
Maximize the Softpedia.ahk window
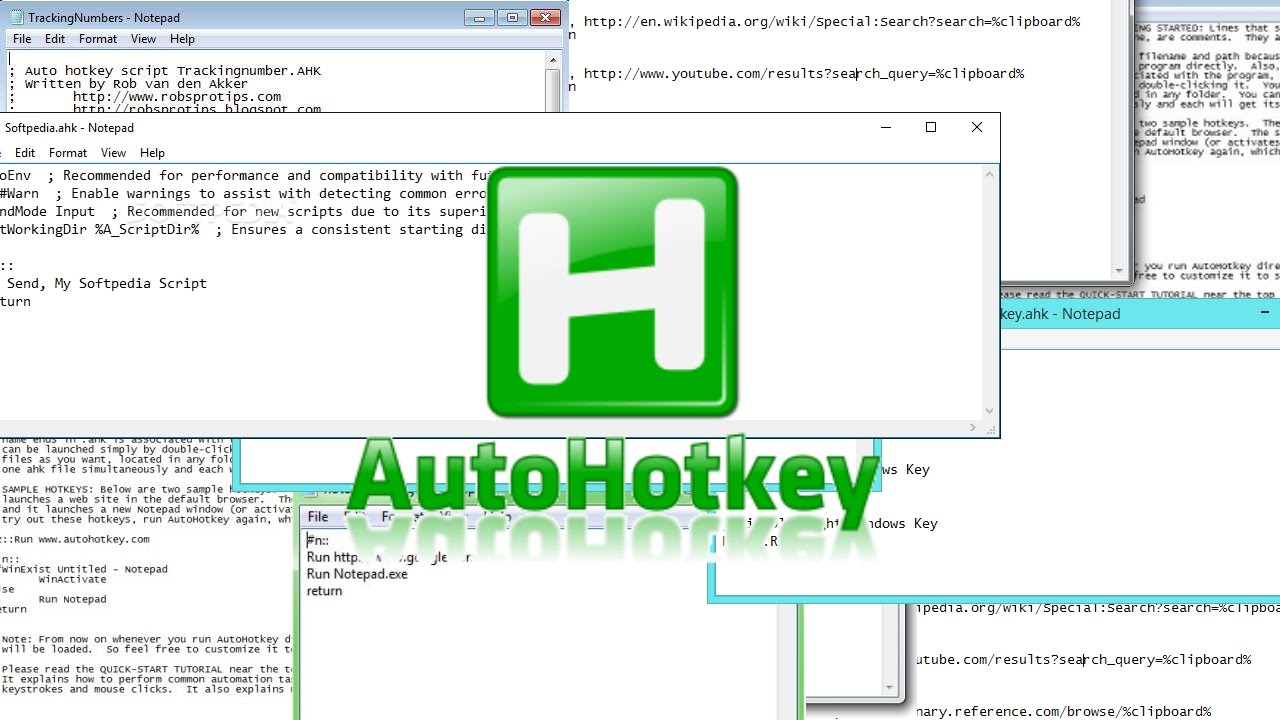930,127
